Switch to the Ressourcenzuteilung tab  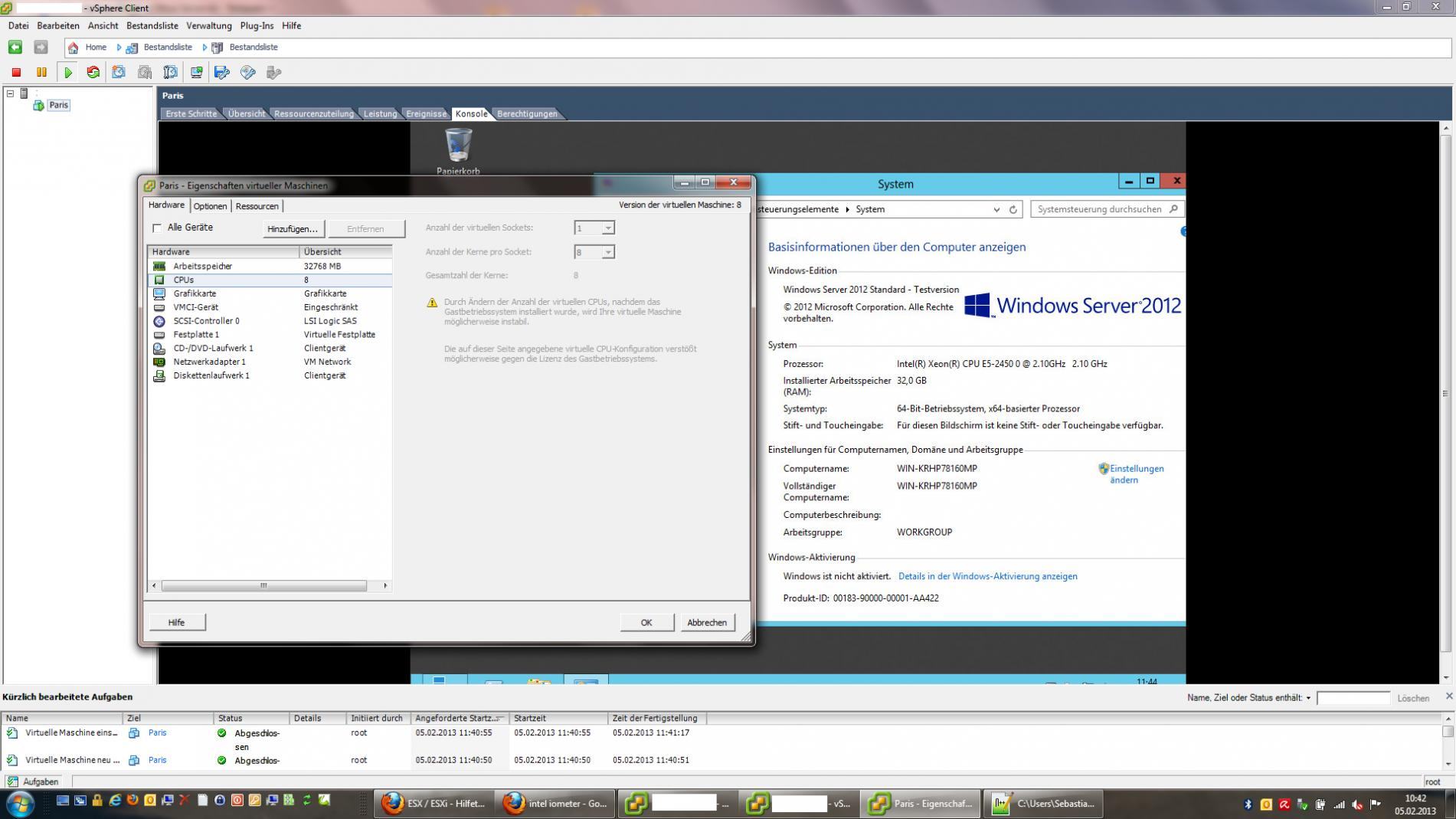[x=314, y=113]
